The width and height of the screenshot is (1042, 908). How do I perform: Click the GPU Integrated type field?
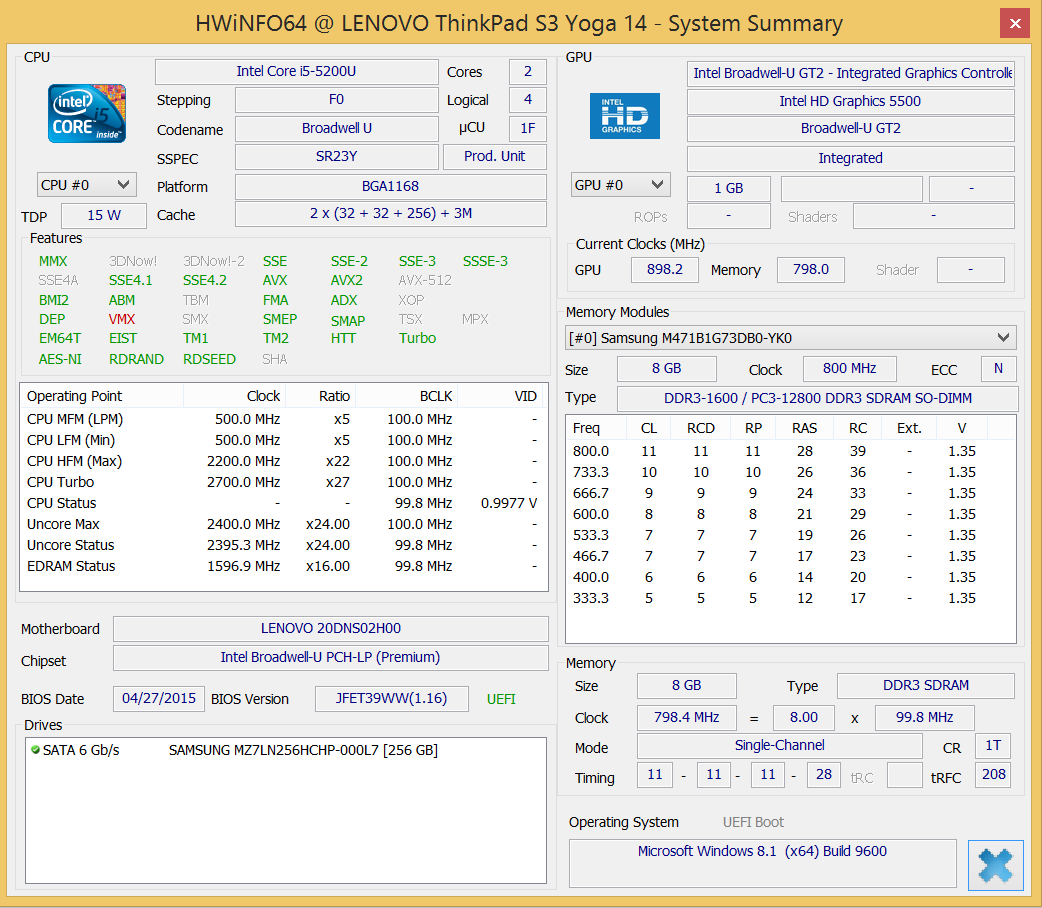[x=851, y=158]
